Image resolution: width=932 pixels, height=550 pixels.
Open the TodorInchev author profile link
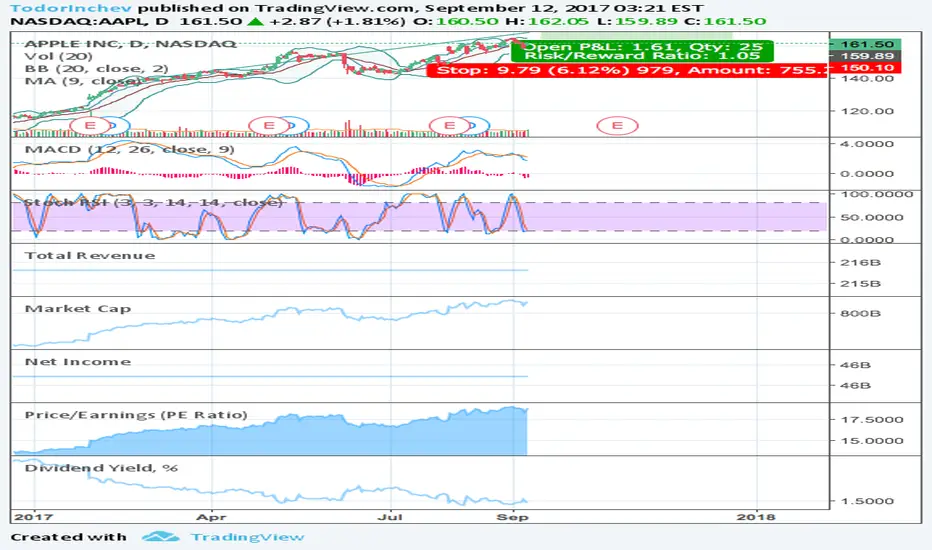point(71,8)
